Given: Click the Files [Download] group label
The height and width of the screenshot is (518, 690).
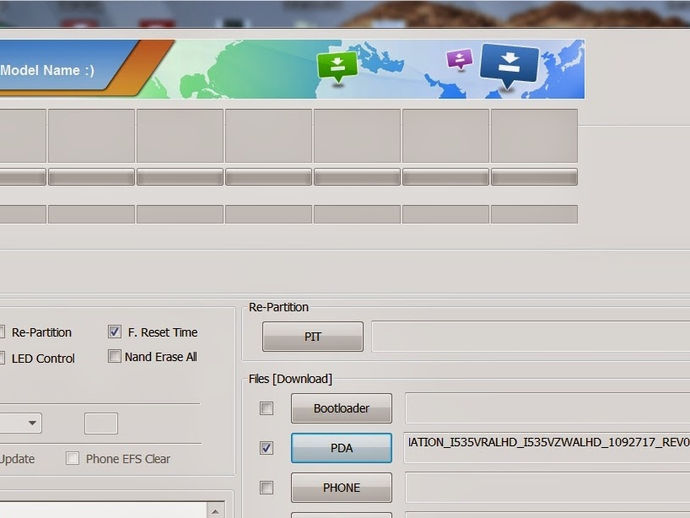Looking at the screenshot, I should tap(290, 379).
